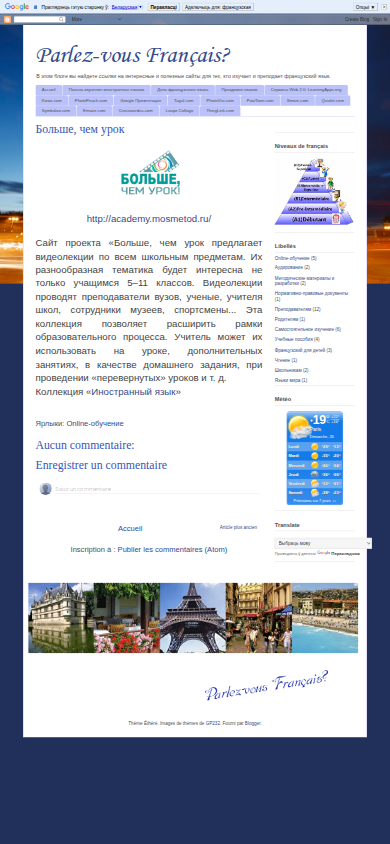Open the academy.mosmetod.ru link
390x844 pixels.
[x=149, y=219]
